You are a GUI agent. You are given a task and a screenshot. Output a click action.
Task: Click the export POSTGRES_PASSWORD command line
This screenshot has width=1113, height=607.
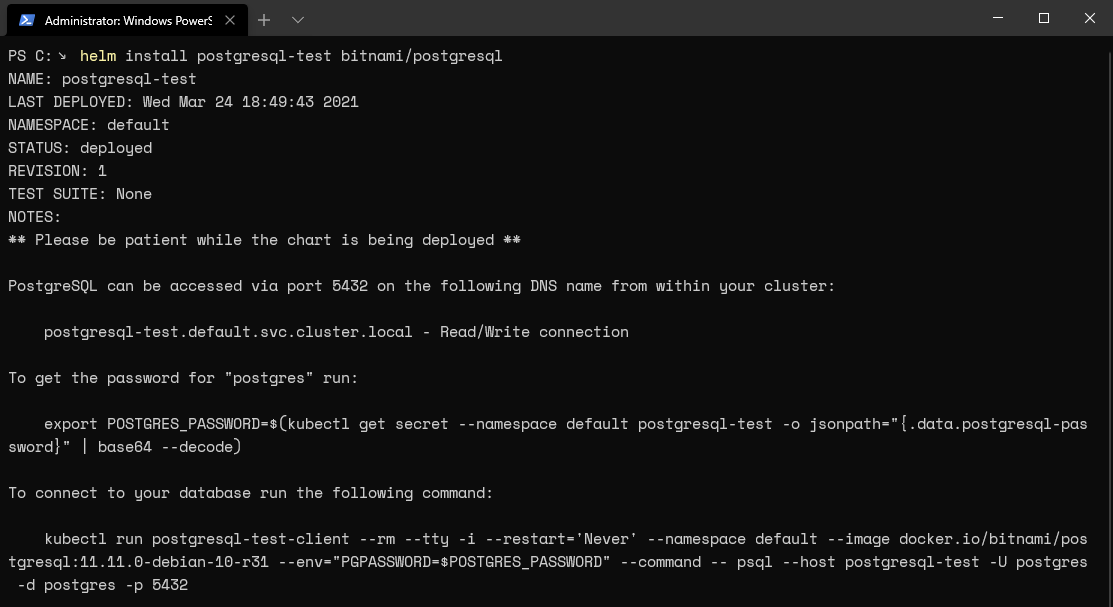pyautogui.click(x=548, y=435)
